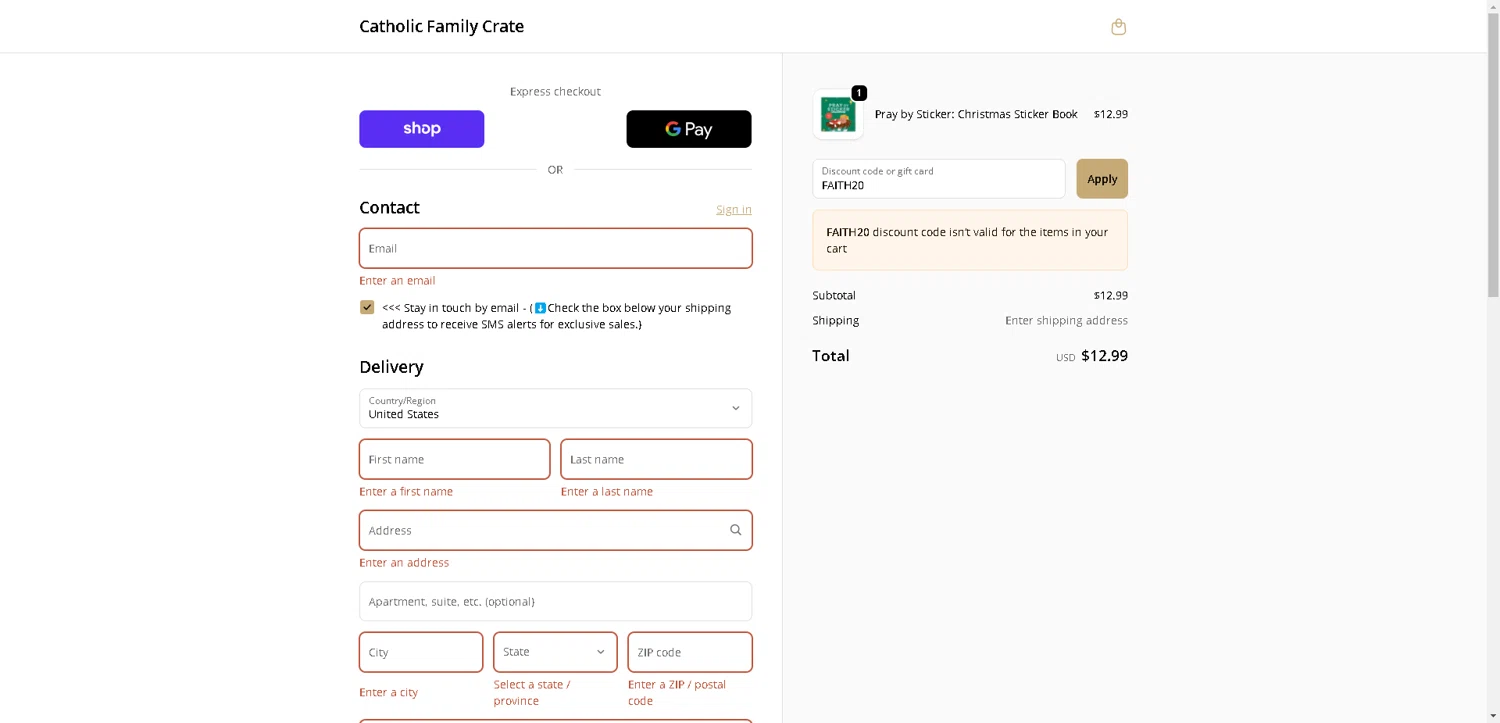Click the address search magnifier icon
Viewport: 1500px width, 723px height.
(x=735, y=530)
